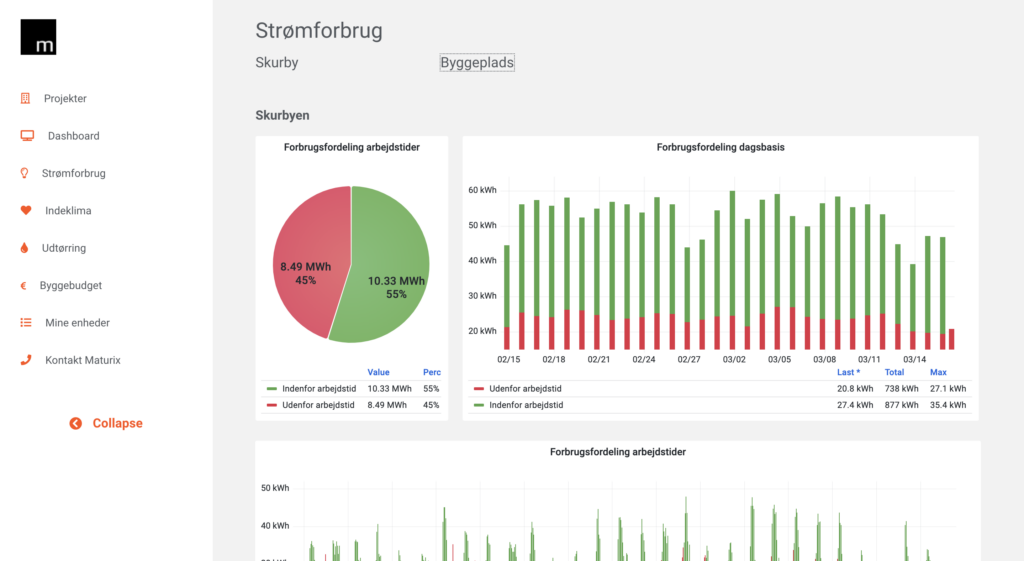The width and height of the screenshot is (1024, 561).
Task: Click the Mine enheder list icon
Action: [25, 323]
